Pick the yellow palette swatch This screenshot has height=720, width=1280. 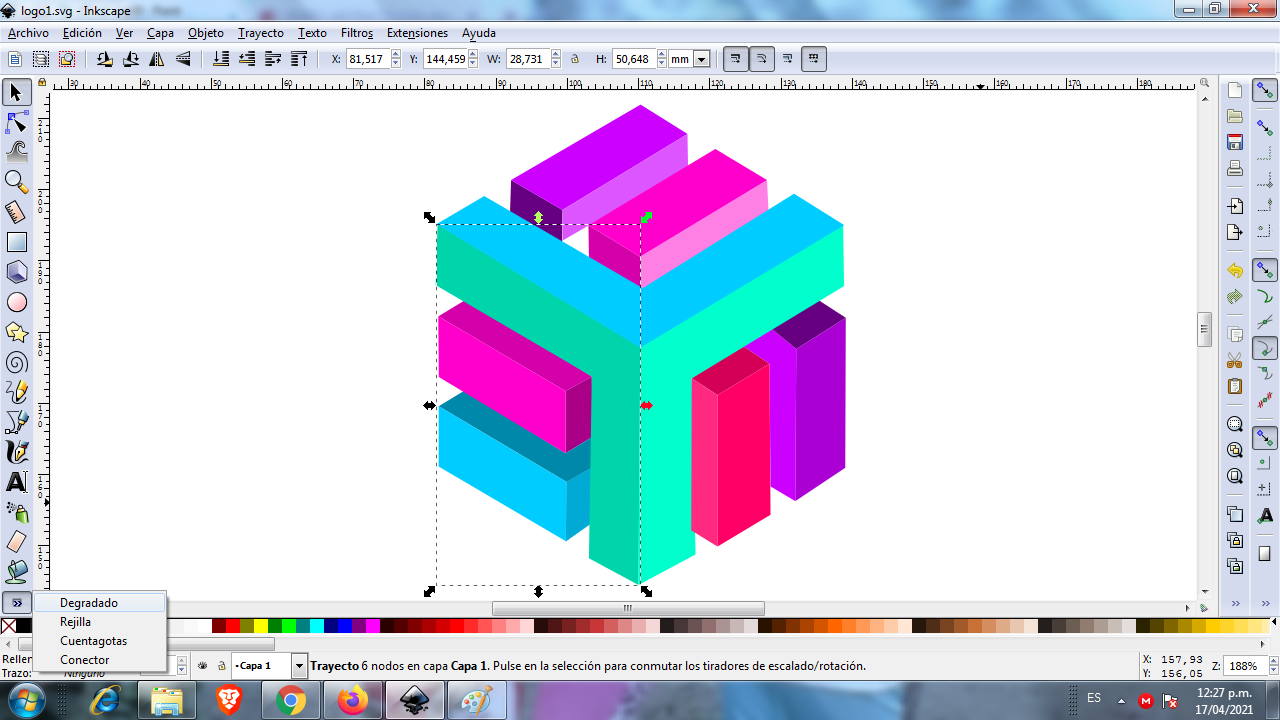coord(261,626)
